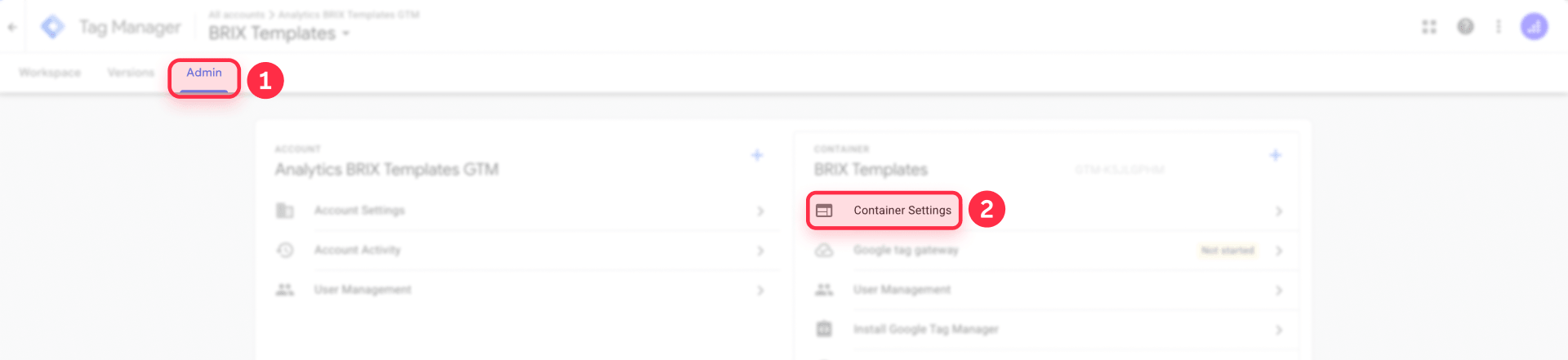1568x360 pixels.
Task: Click the BRIX Templates container title
Action: pos(871,170)
